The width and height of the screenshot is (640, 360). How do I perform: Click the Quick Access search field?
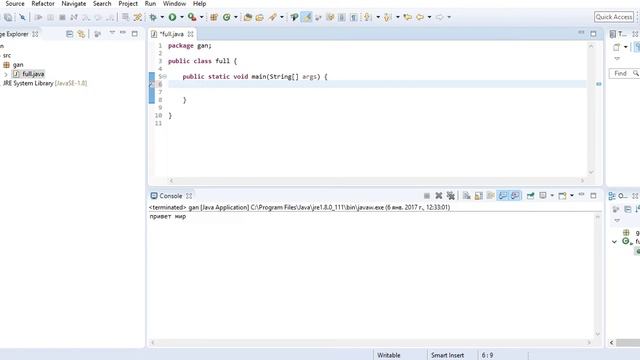(x=614, y=17)
